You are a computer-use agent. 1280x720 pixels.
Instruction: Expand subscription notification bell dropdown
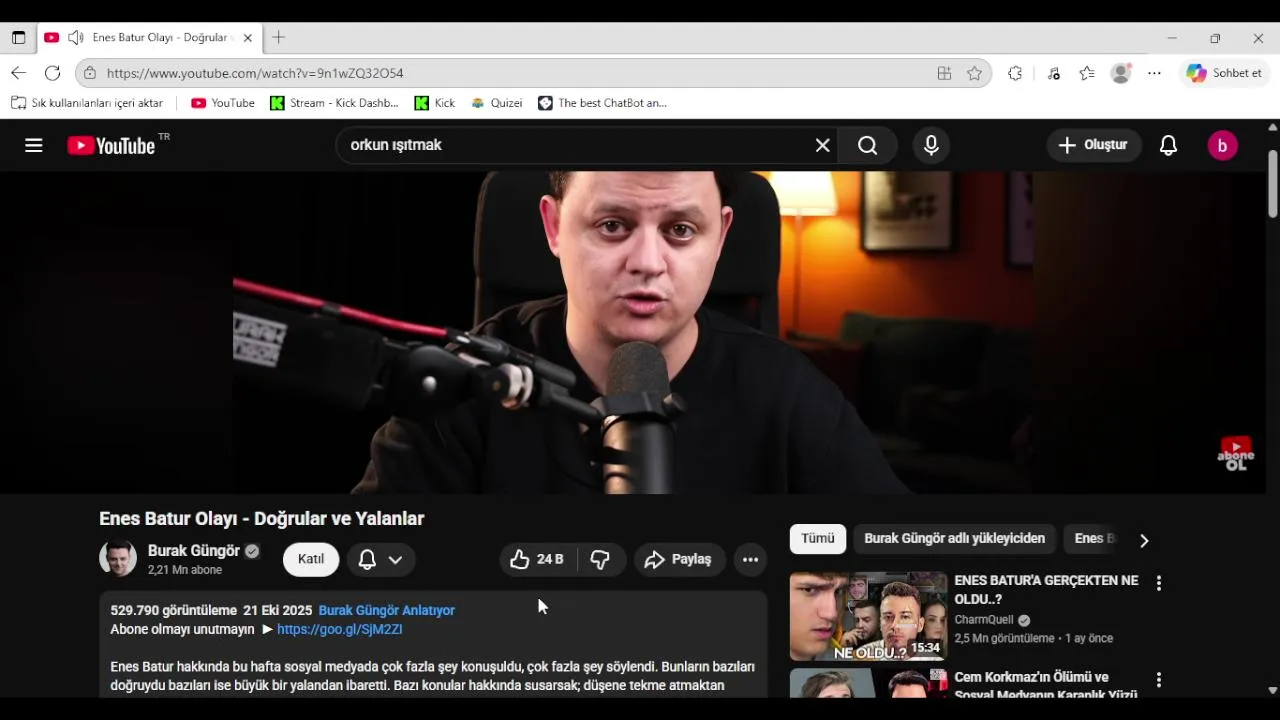[x=381, y=559]
